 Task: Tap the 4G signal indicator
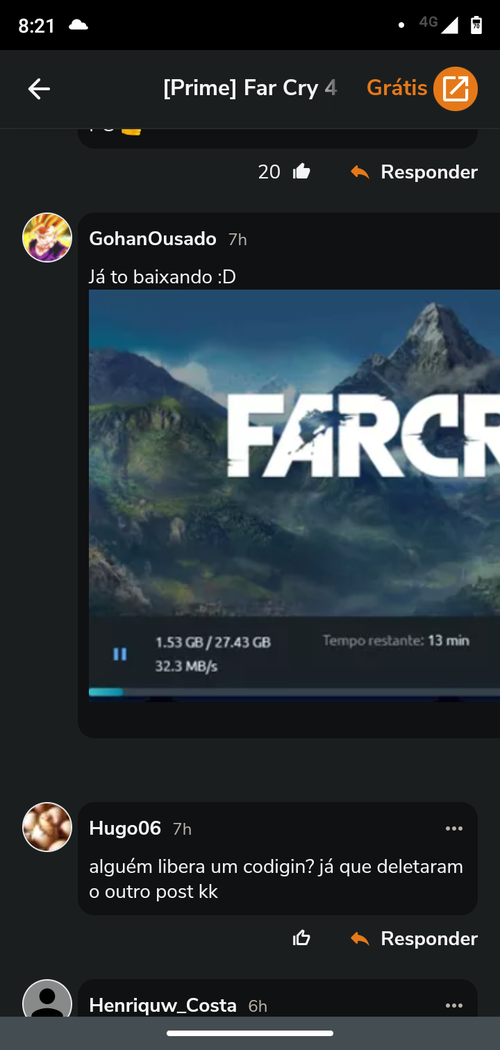[438, 23]
